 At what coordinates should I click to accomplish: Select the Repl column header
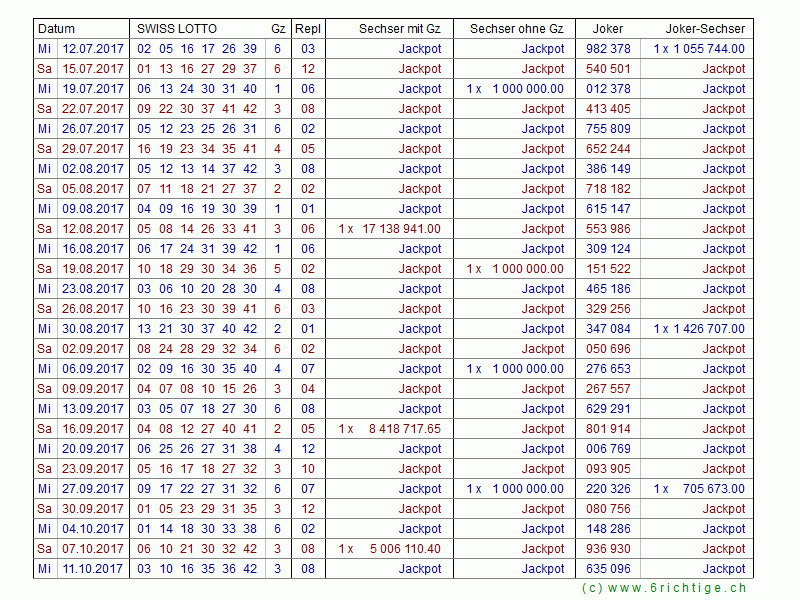pos(308,29)
